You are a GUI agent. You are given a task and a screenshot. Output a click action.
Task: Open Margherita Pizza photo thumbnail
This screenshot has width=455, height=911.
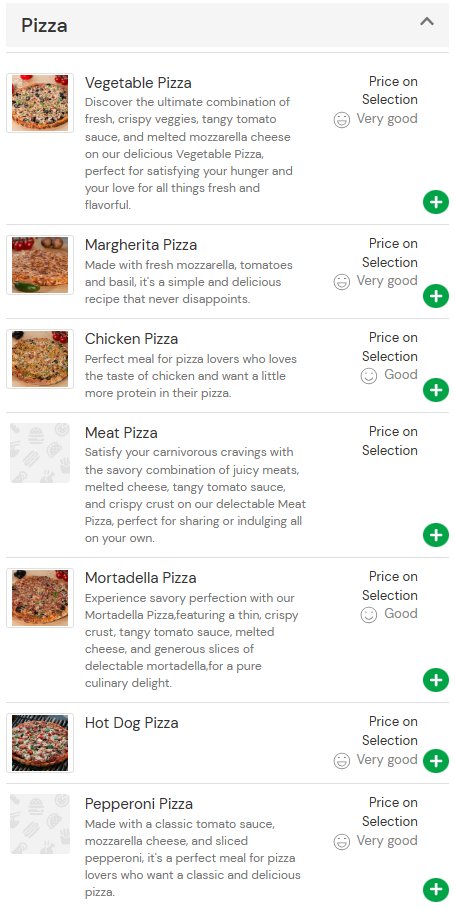pyautogui.click(x=40, y=265)
